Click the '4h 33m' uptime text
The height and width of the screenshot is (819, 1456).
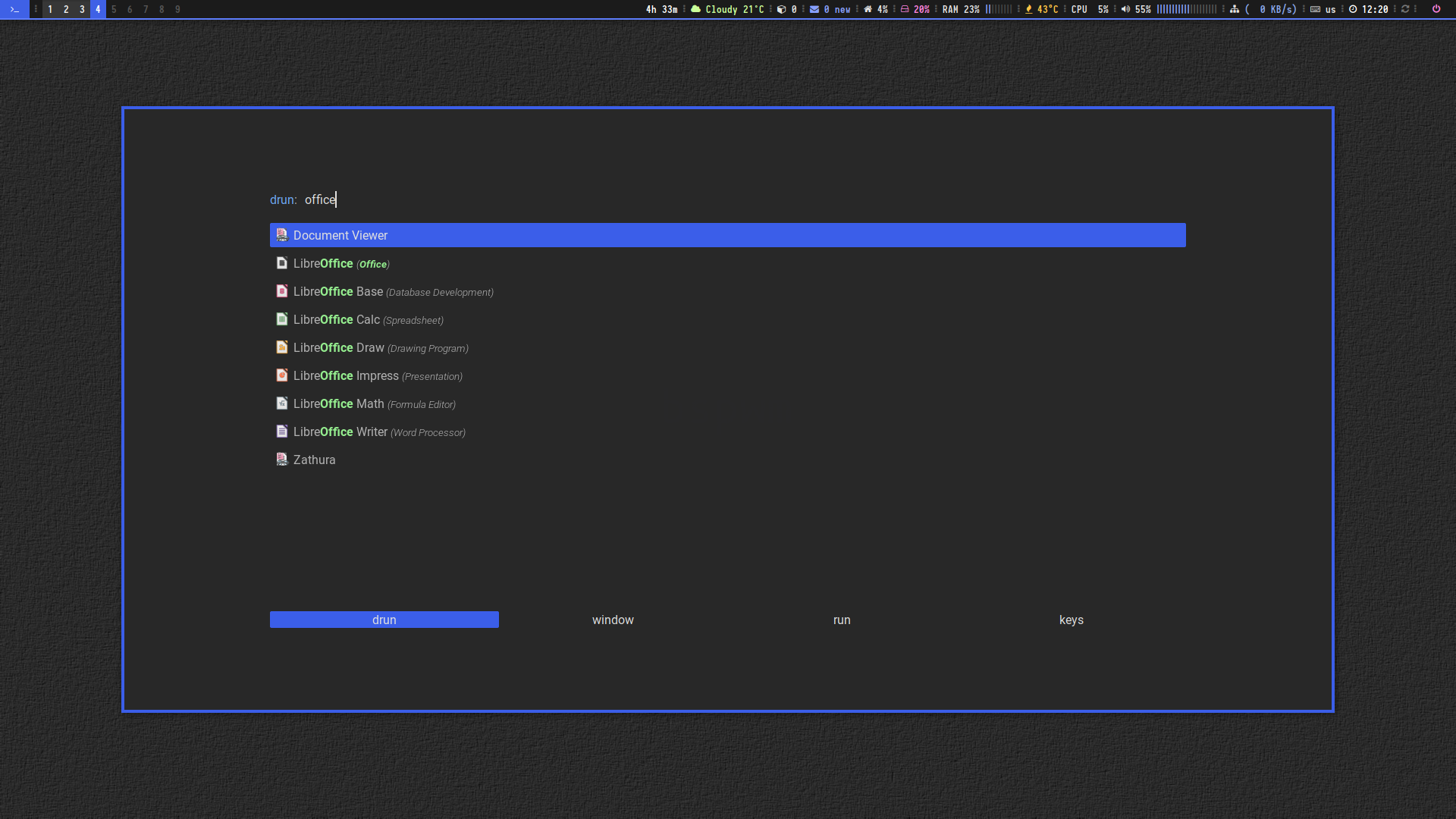(661, 9)
